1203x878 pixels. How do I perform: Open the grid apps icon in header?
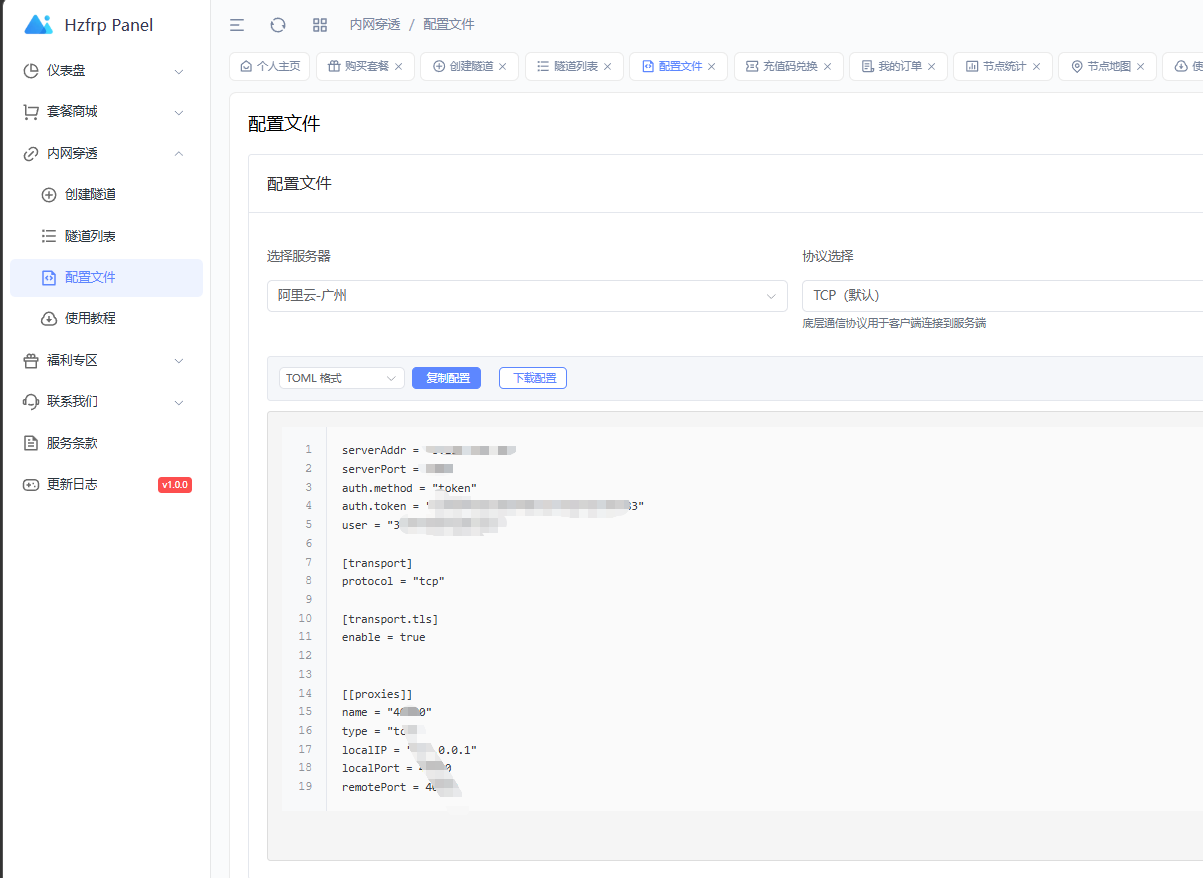(320, 25)
